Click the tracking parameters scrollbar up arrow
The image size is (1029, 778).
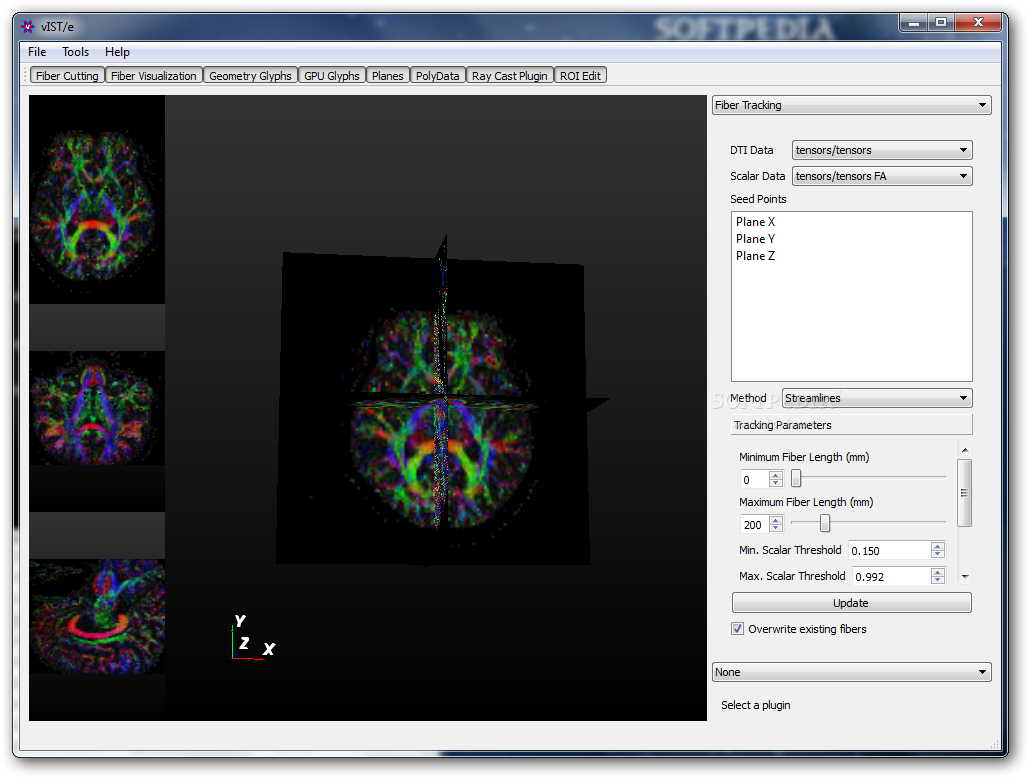click(x=965, y=450)
